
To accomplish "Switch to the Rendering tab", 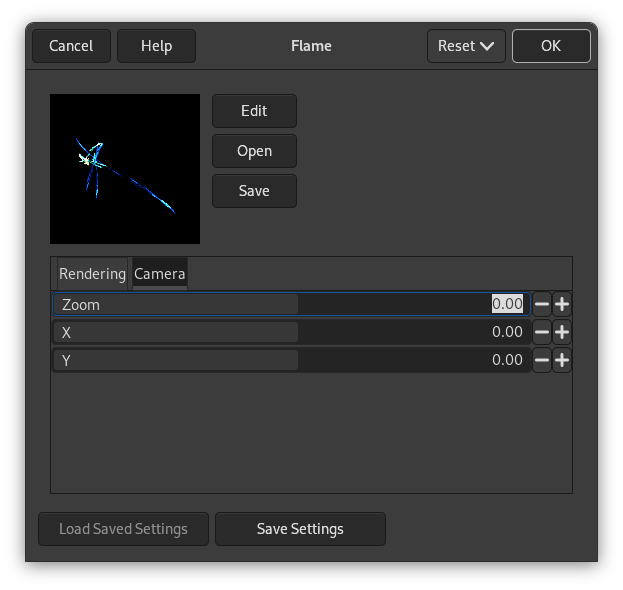I will coord(92,274).
